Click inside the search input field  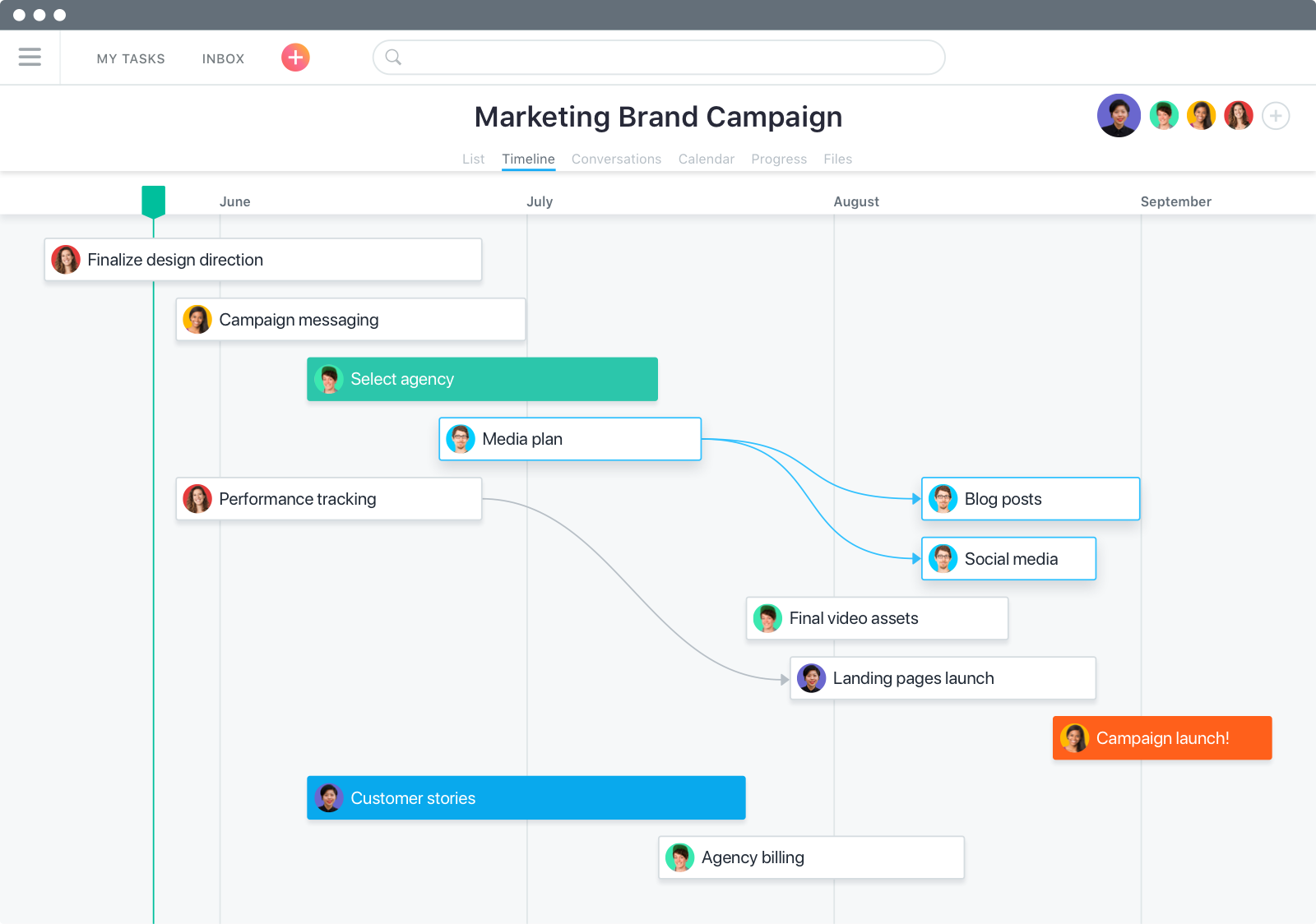[658, 57]
